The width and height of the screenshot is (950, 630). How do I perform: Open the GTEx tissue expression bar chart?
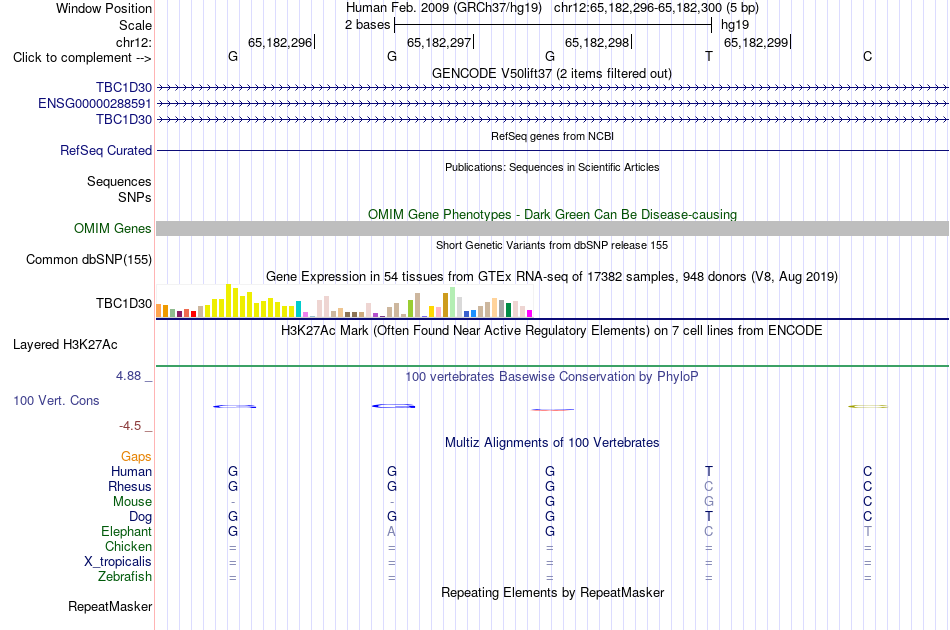click(x=344, y=301)
